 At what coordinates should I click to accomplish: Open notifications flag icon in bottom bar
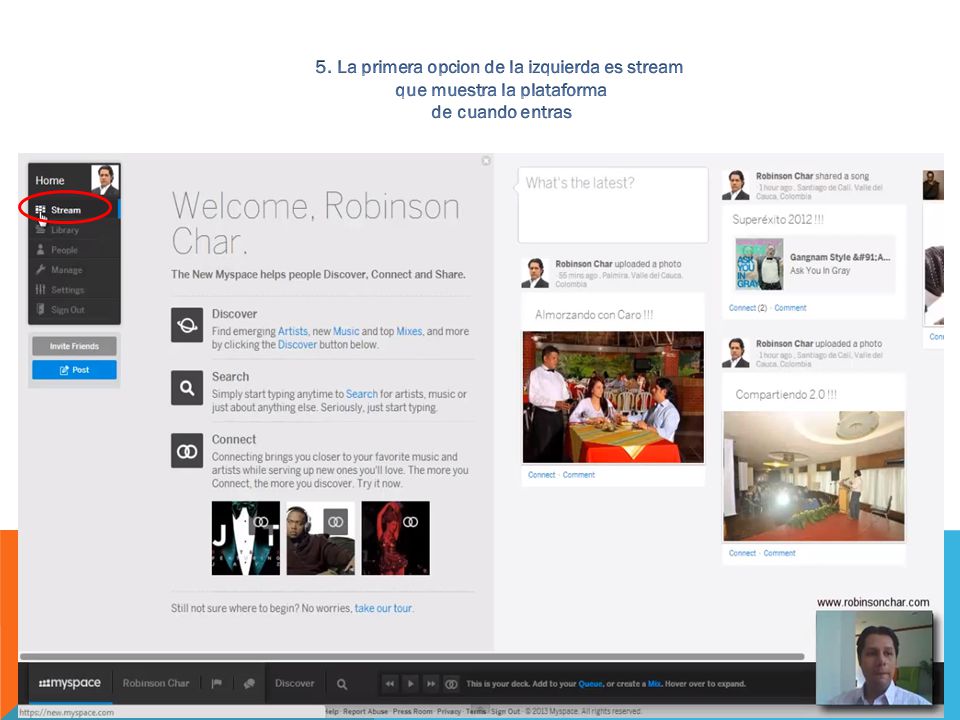point(216,683)
